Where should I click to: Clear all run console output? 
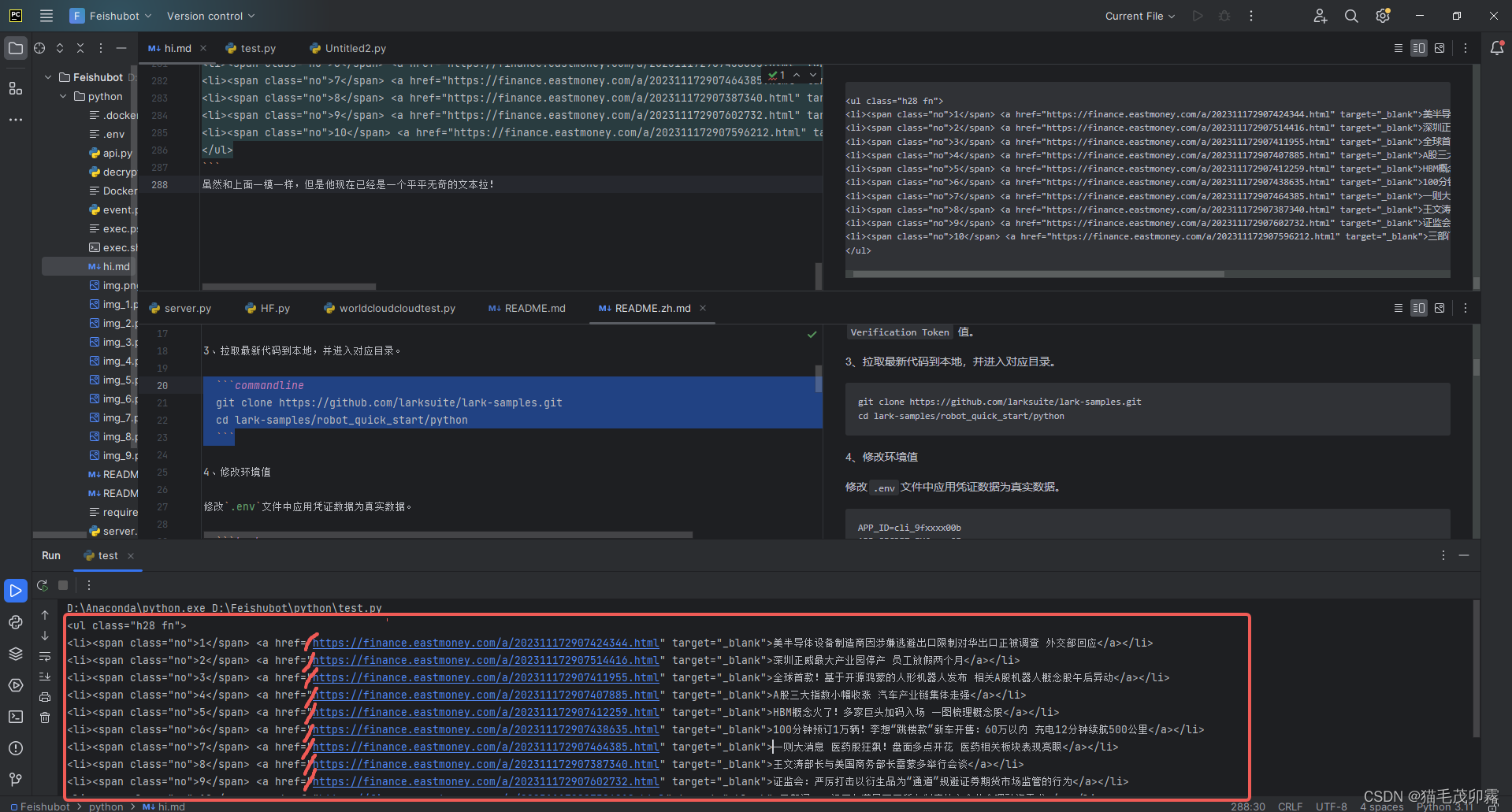(45, 717)
